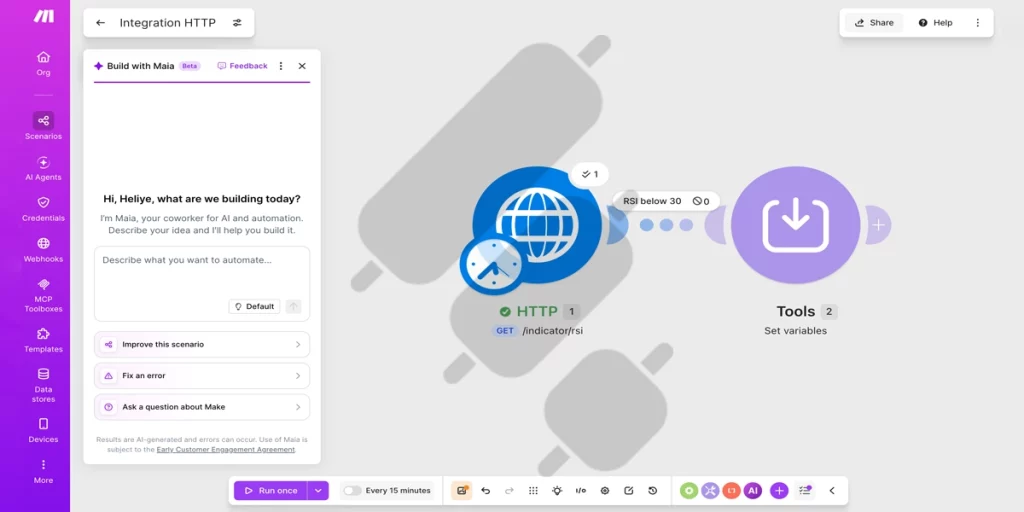The image size is (1024, 512).
Task: Open MCP Toolboxes section
Action: click(43, 295)
